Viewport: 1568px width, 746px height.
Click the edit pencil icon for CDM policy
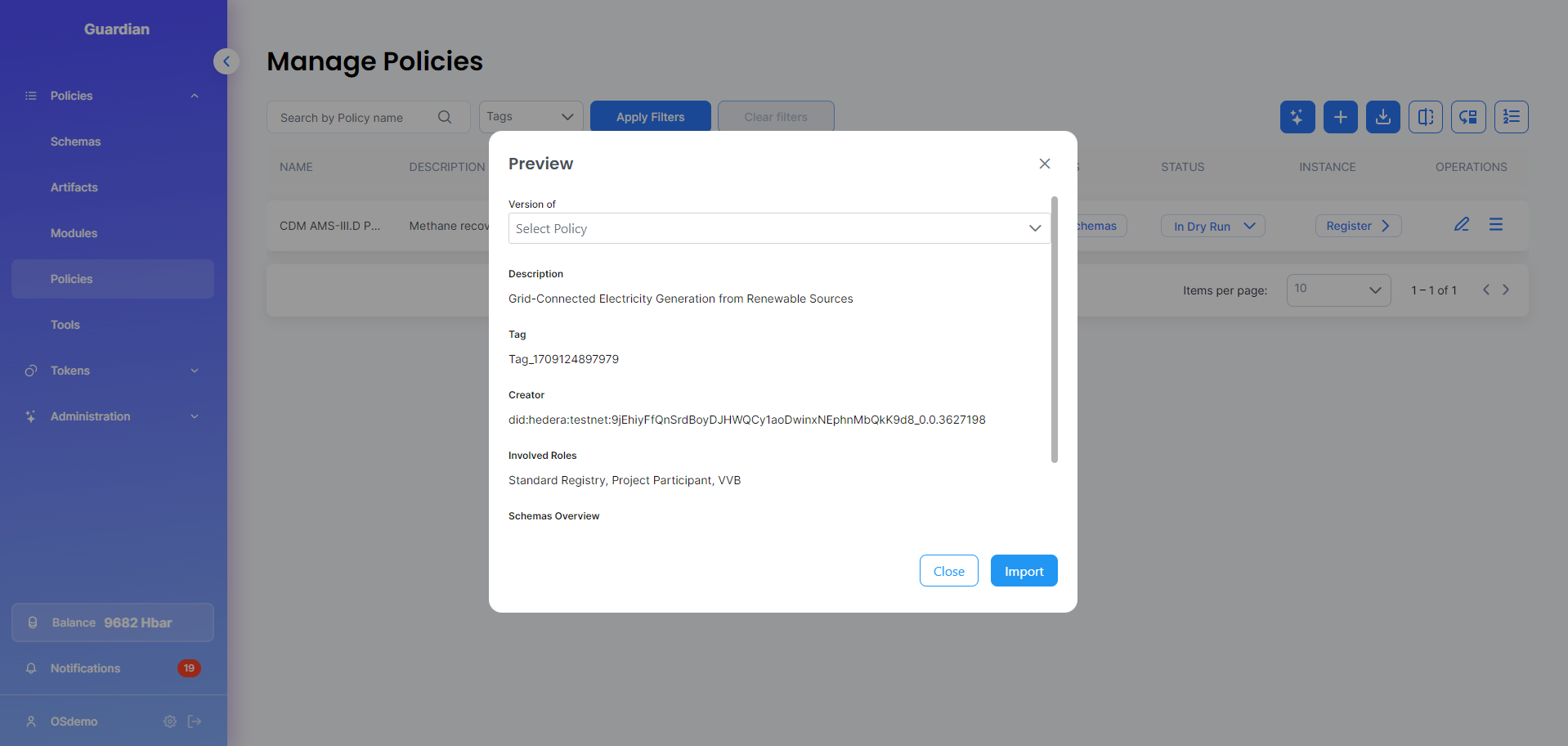(1462, 225)
